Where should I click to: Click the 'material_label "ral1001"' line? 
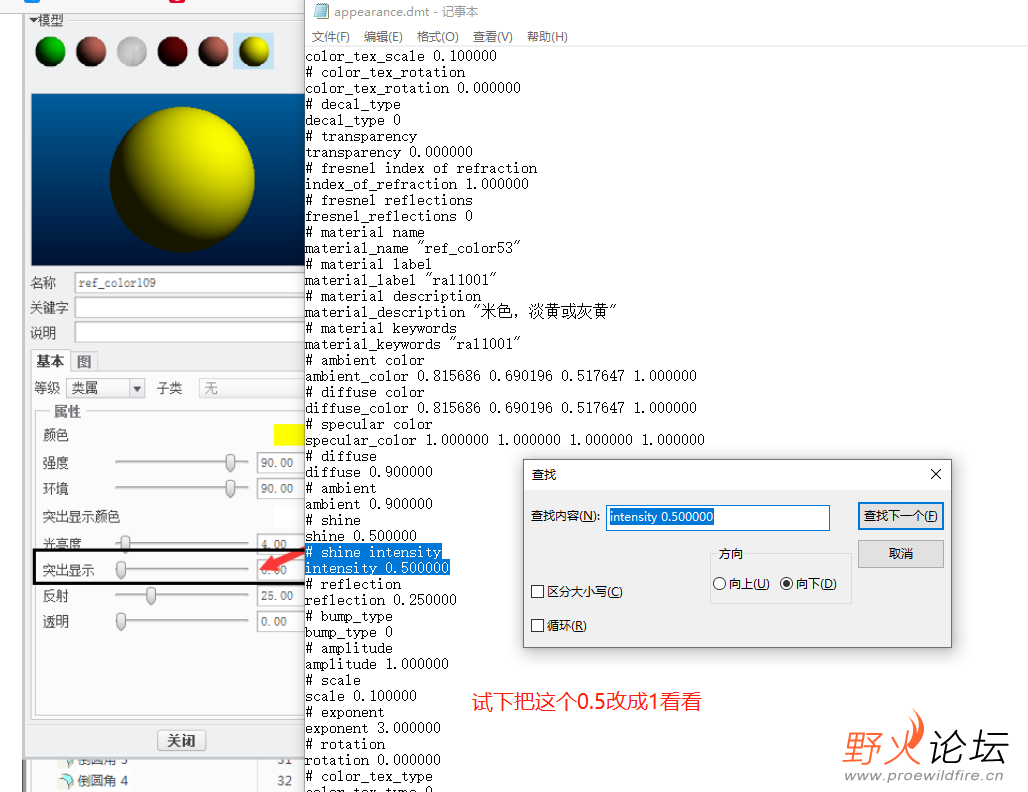coord(401,280)
